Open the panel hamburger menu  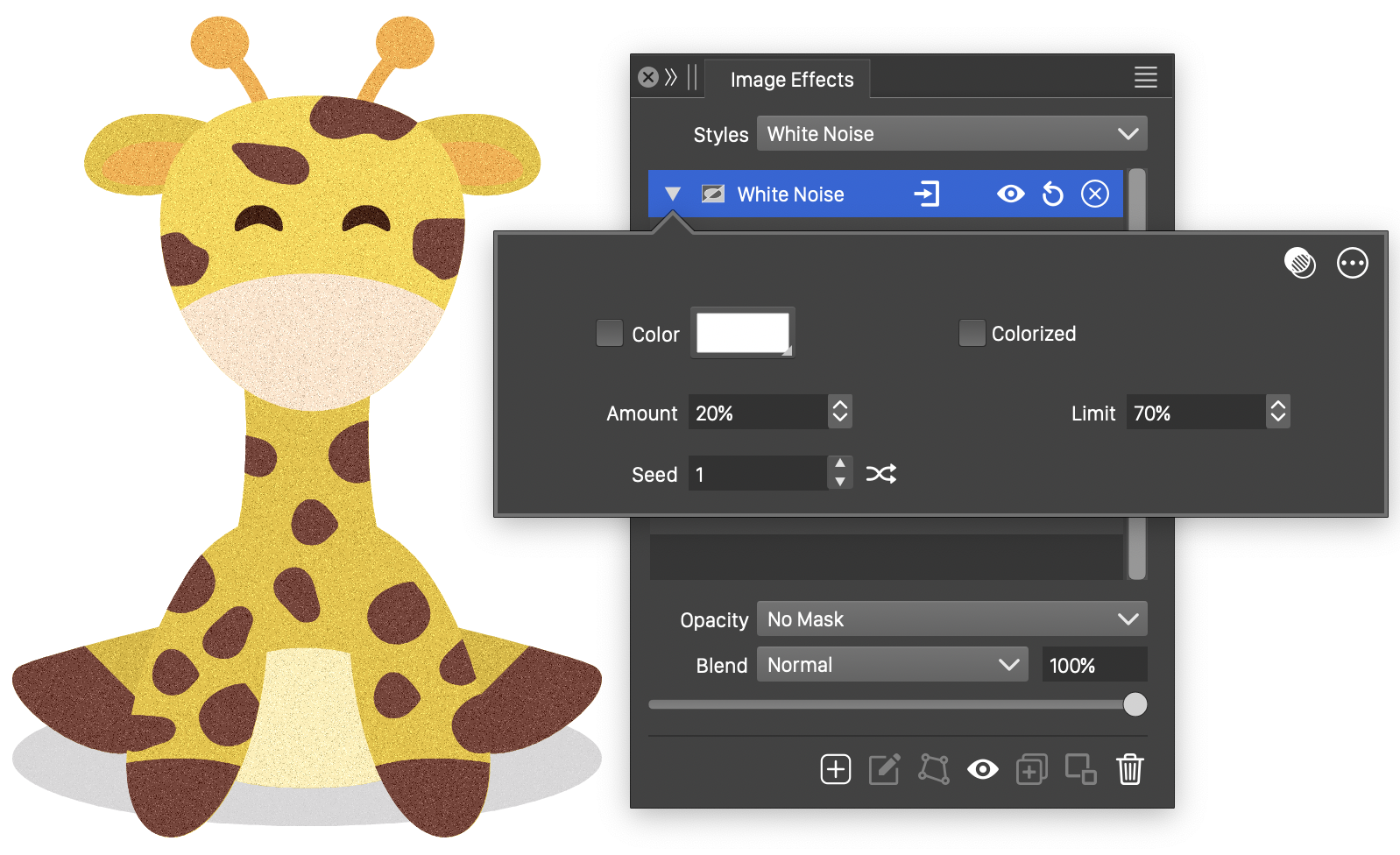pos(1145,77)
